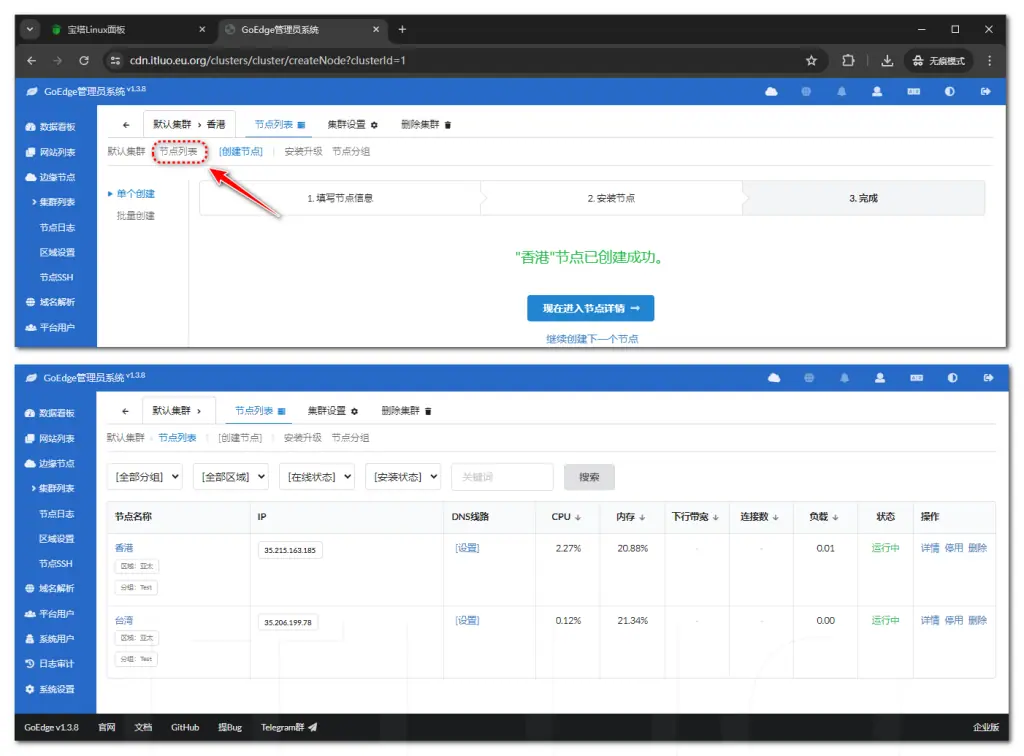
Task: Open the [全部分组] group filter dropdown
Action: pos(144,477)
